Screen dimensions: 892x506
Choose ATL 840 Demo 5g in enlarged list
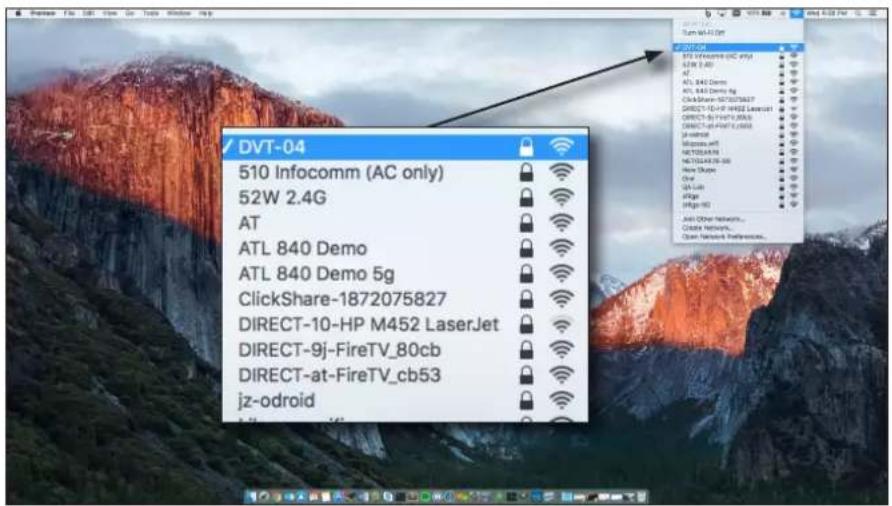pyautogui.click(x=405, y=274)
